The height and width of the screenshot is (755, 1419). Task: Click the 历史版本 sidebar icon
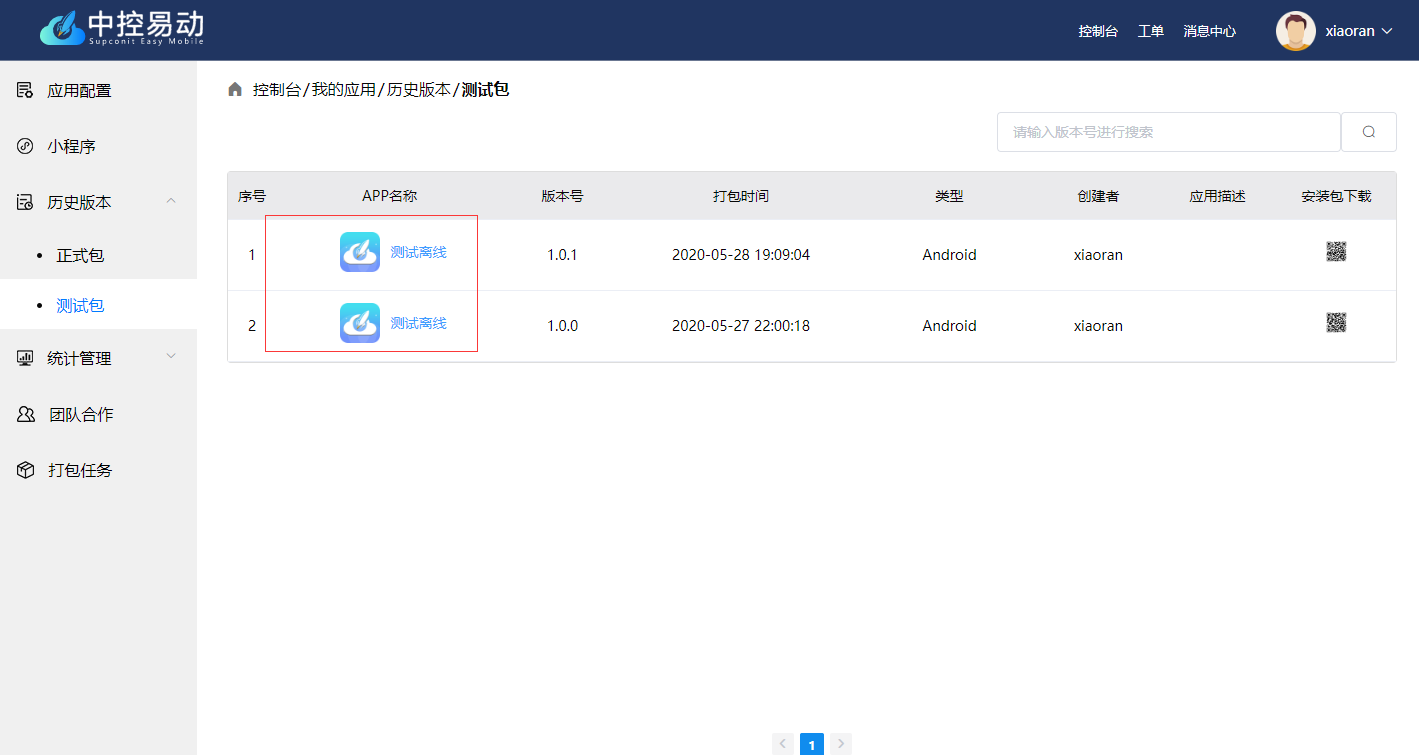pos(25,202)
